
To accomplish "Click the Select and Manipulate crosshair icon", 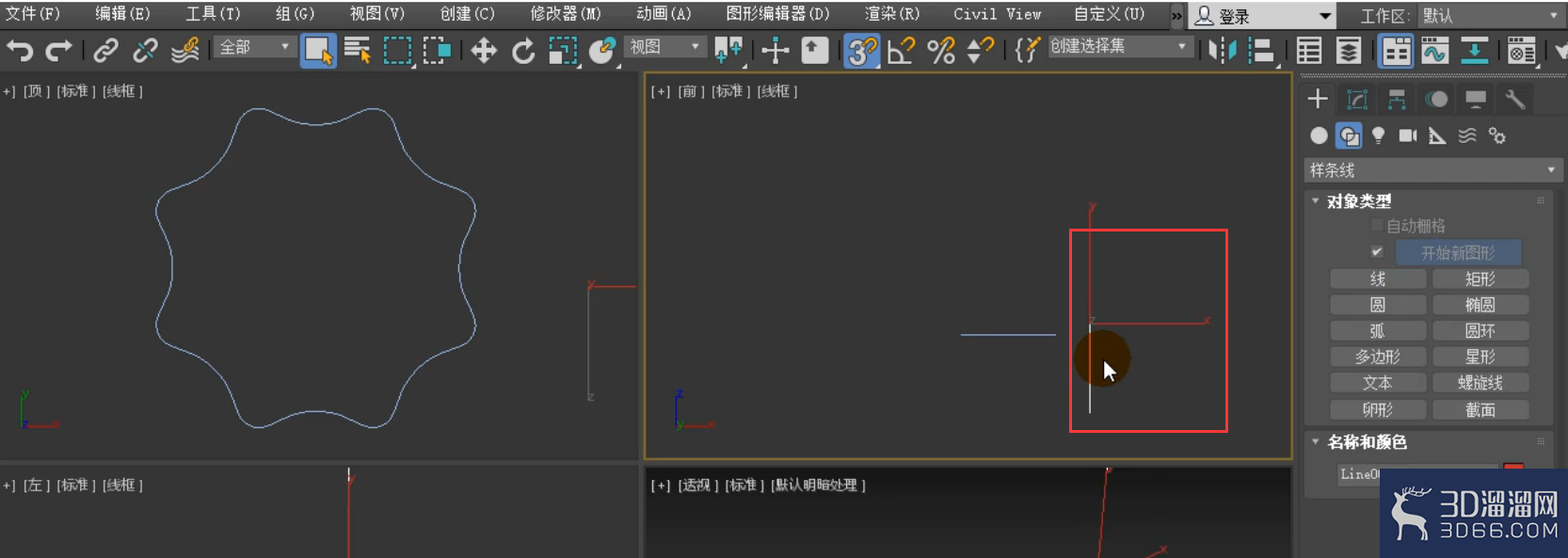I will tap(775, 50).
